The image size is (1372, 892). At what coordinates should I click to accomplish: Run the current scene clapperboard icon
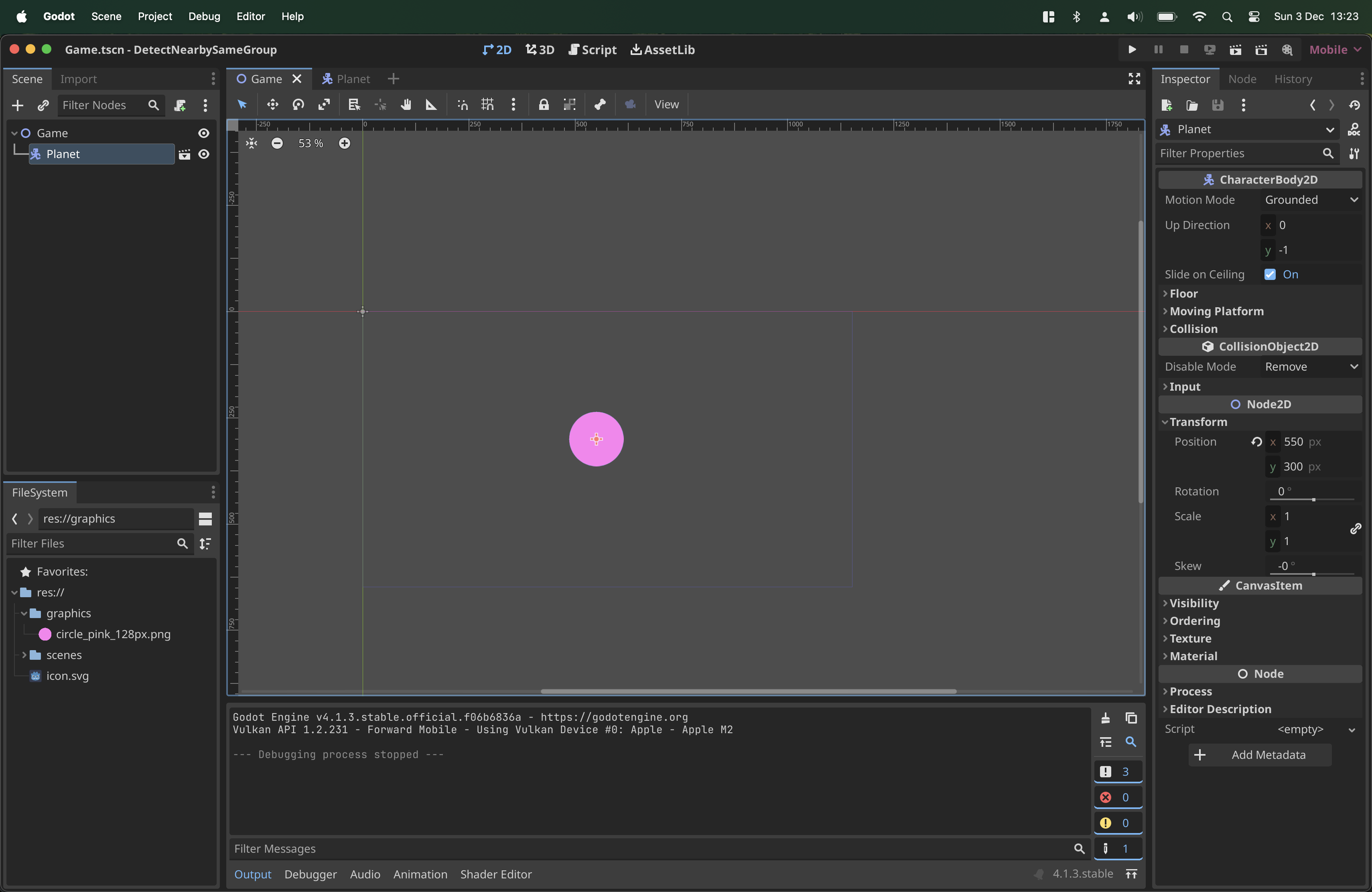[1235, 50]
